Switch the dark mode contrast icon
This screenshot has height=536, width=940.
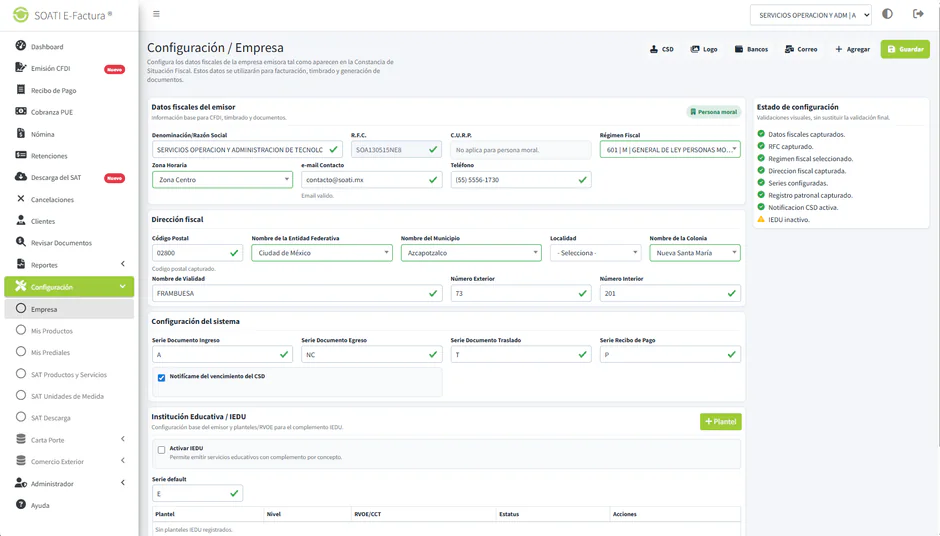coord(887,14)
